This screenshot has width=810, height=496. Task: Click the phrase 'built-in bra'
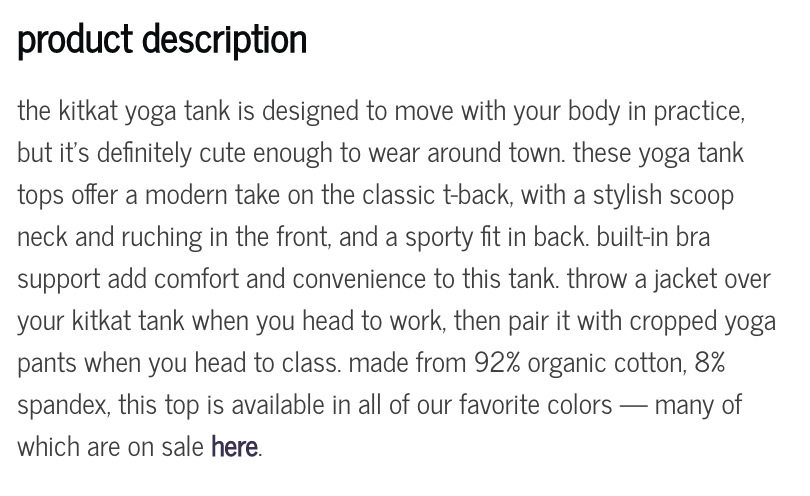click(x=653, y=237)
